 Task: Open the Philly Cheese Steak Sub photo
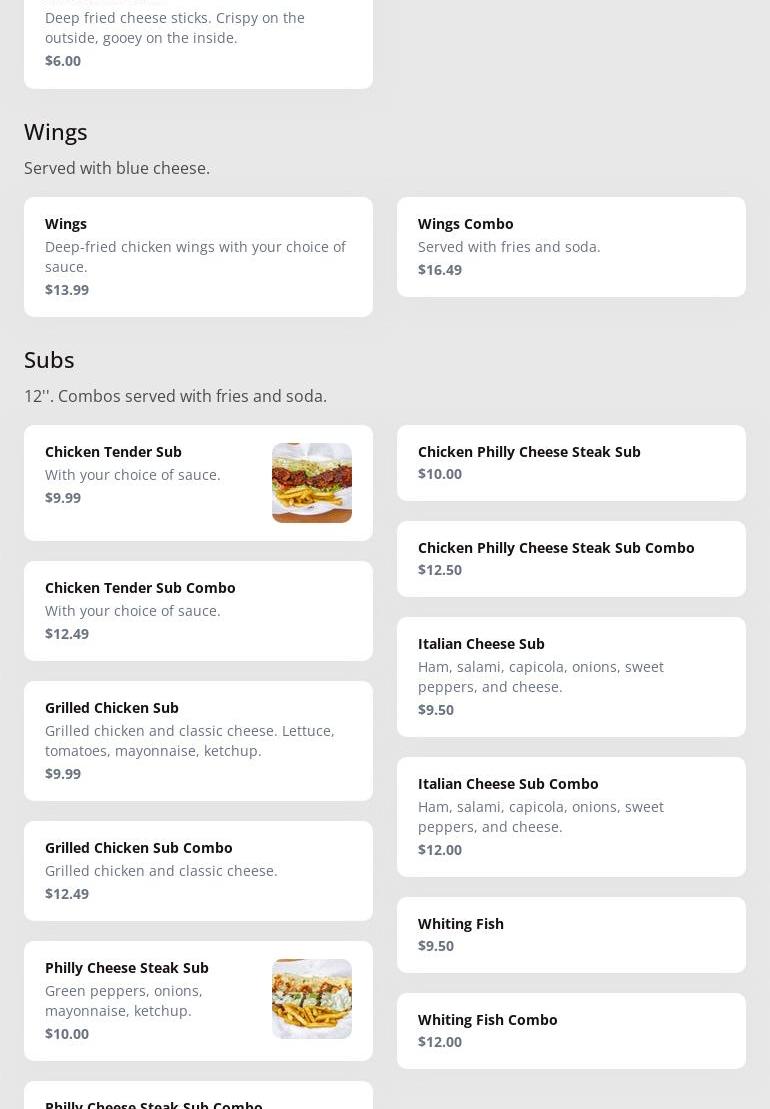pos(311,999)
